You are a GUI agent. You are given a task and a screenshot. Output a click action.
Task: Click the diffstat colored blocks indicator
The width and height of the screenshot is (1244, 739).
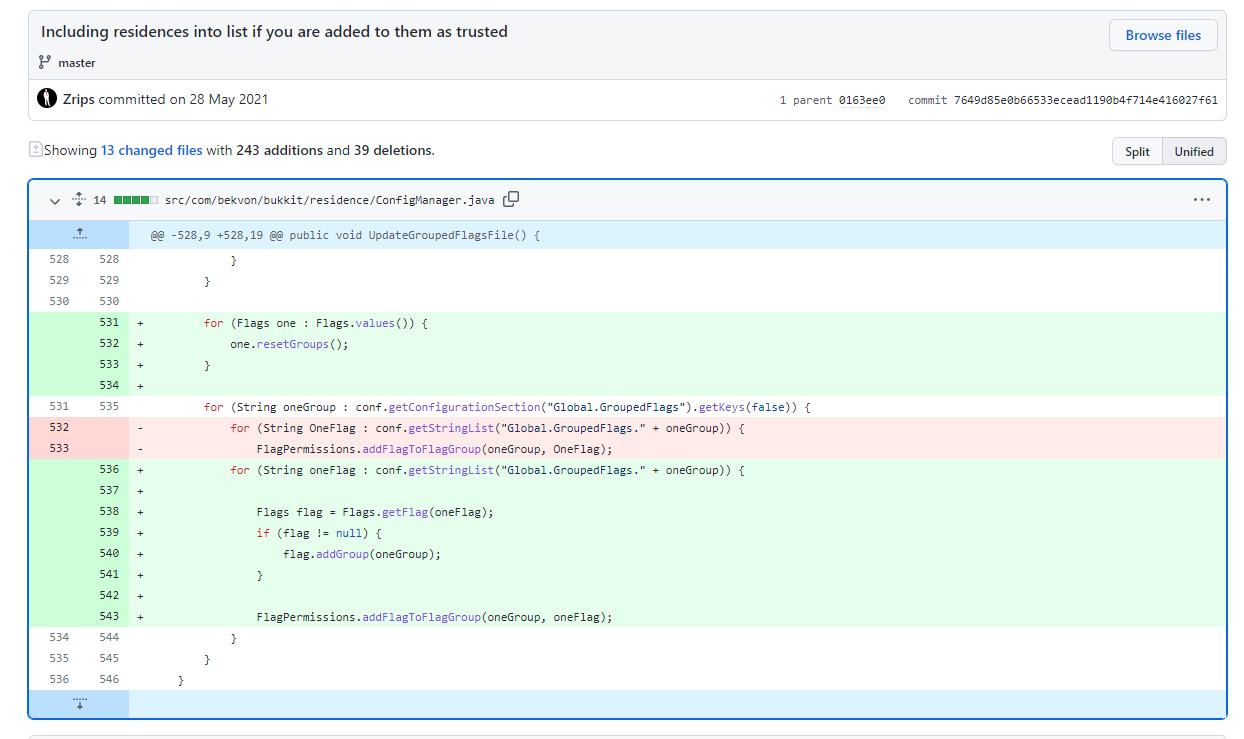tap(136, 200)
